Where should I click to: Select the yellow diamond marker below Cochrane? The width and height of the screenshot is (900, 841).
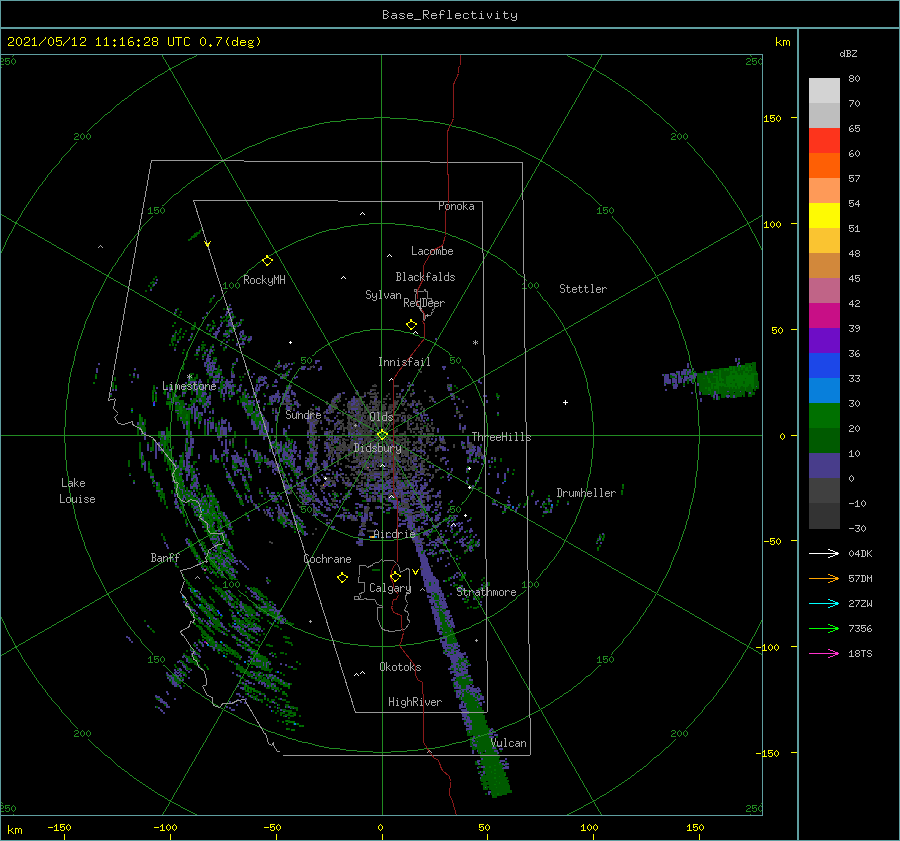tap(342, 578)
